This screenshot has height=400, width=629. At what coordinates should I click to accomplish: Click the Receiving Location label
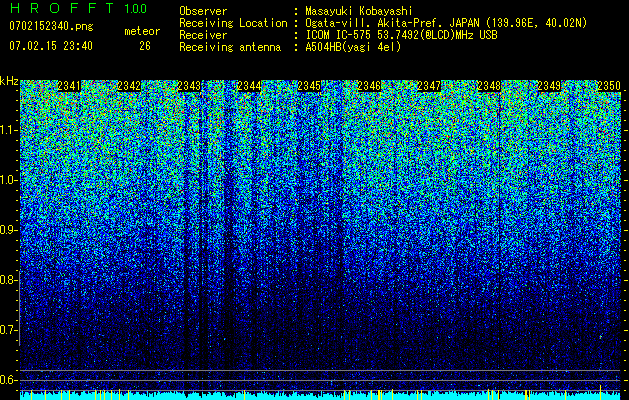233,23
